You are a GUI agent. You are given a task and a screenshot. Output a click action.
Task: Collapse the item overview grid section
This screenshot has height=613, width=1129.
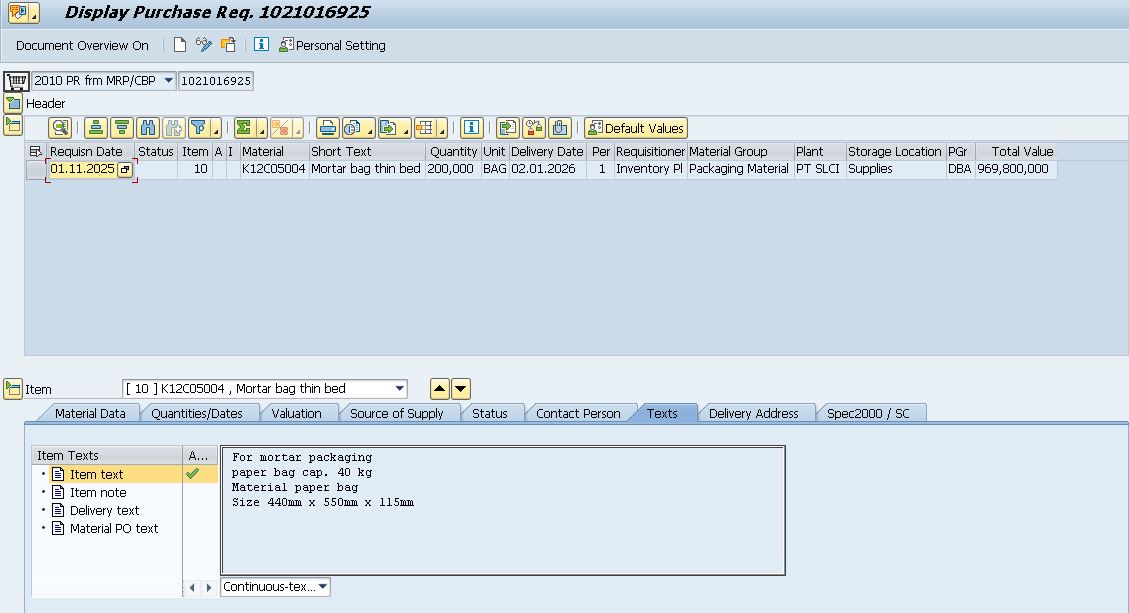point(12,125)
